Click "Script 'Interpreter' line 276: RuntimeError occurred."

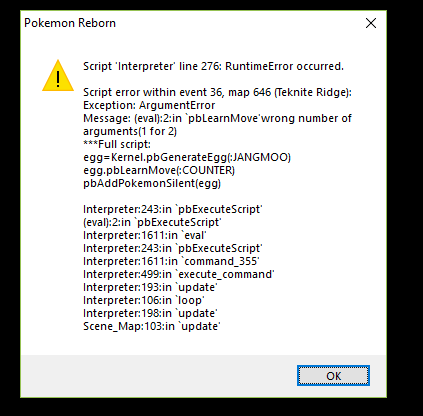(x=213, y=66)
